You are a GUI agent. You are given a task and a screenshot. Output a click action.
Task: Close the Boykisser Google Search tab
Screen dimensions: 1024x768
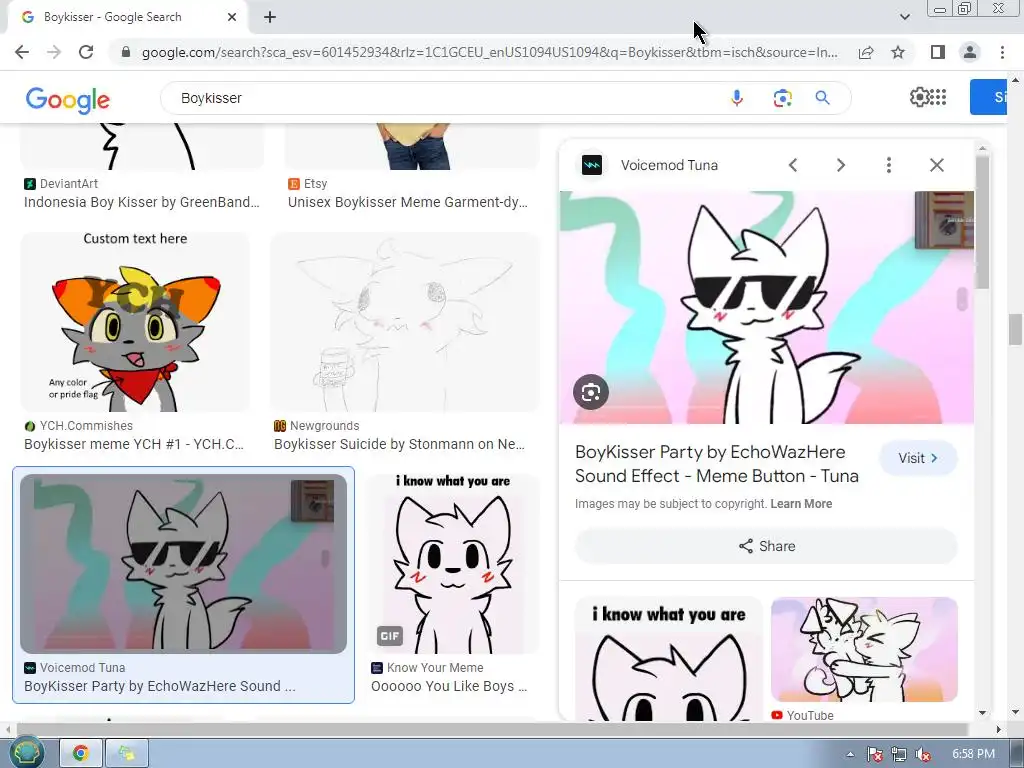[232, 17]
